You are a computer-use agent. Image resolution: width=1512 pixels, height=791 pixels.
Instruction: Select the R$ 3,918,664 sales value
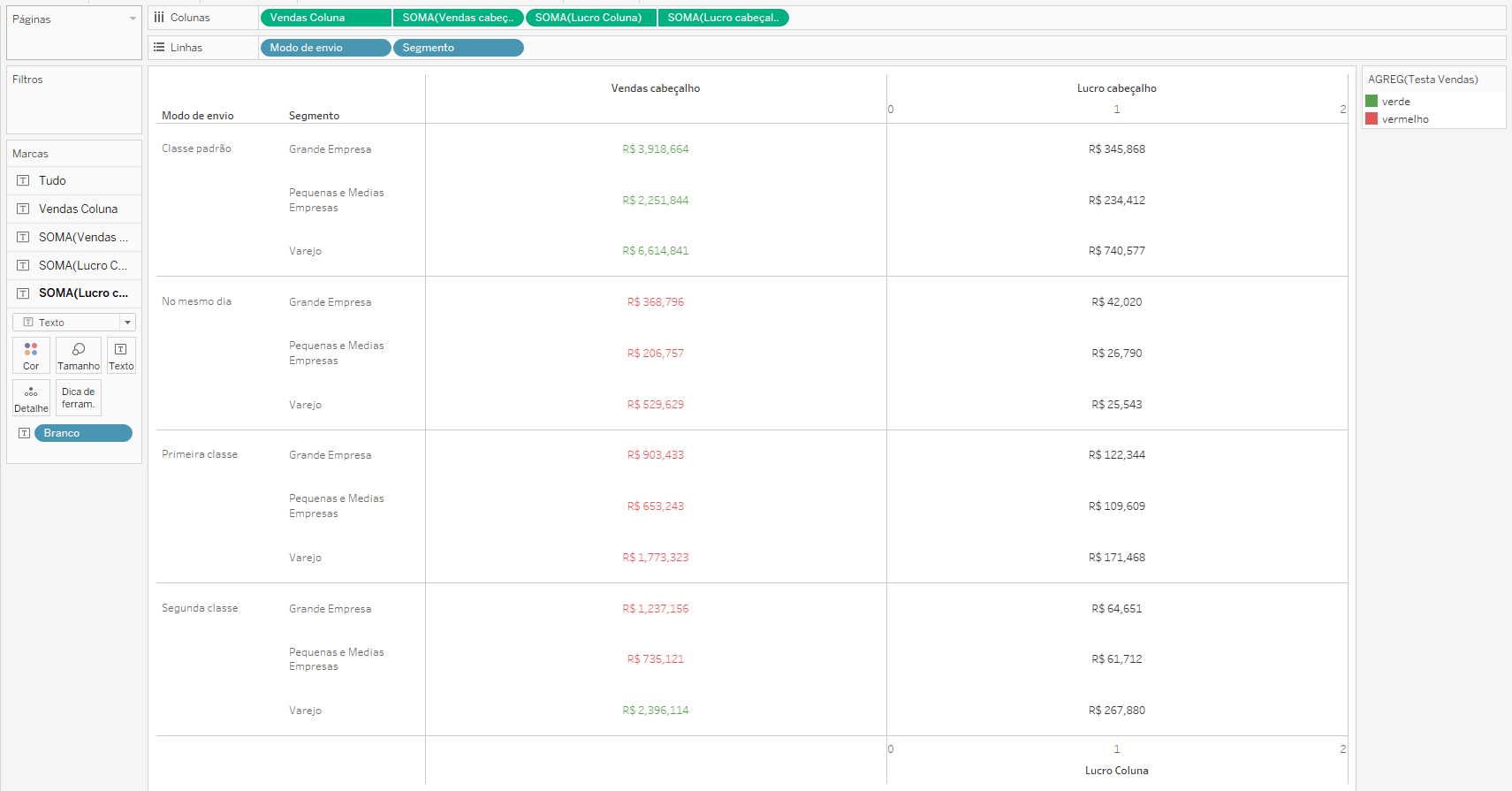[x=656, y=149]
